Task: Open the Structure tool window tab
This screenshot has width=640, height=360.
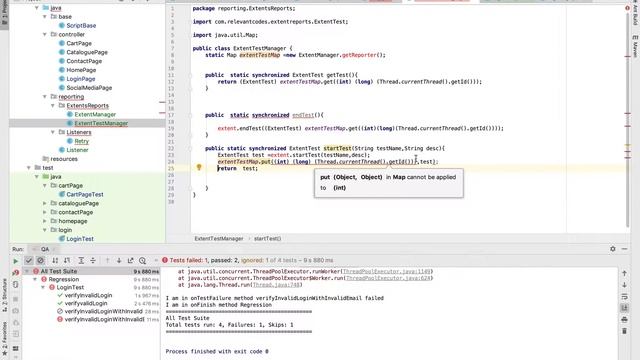Action: click(x=4, y=295)
